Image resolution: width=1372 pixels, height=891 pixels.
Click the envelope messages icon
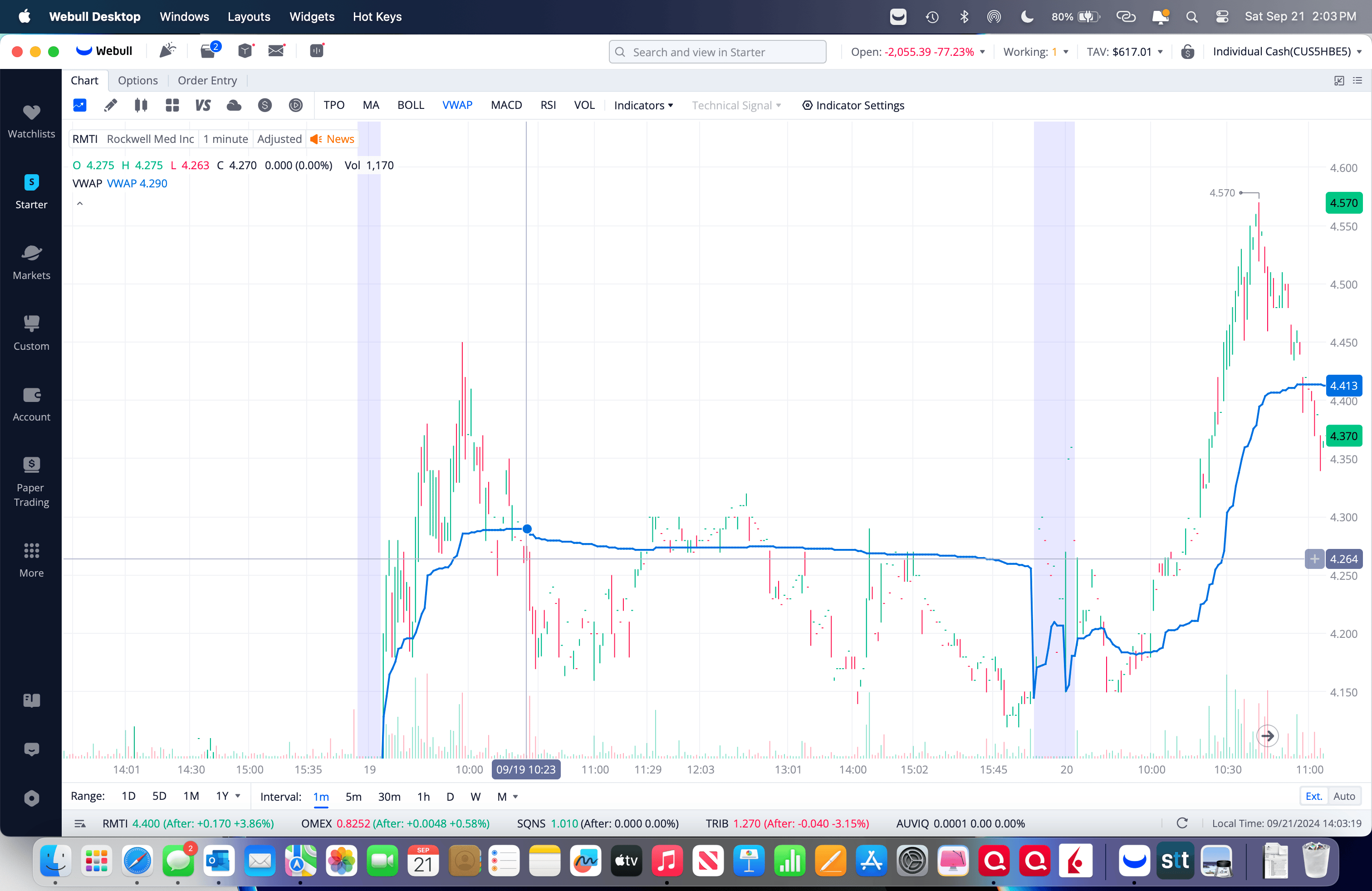(x=277, y=51)
